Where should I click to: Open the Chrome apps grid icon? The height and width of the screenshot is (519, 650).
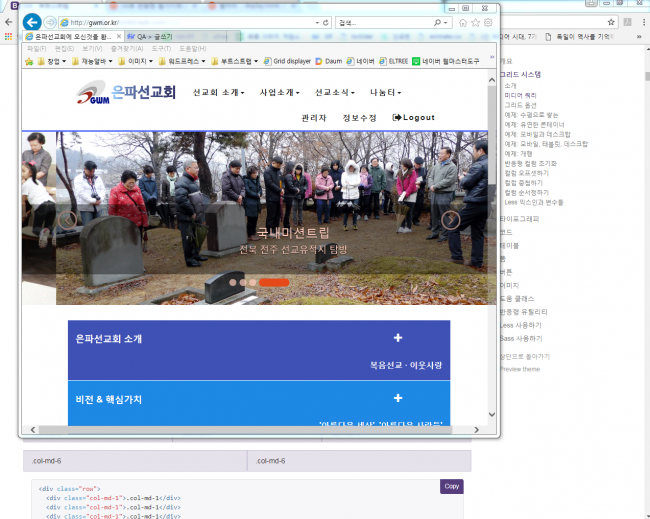click(x=8, y=37)
